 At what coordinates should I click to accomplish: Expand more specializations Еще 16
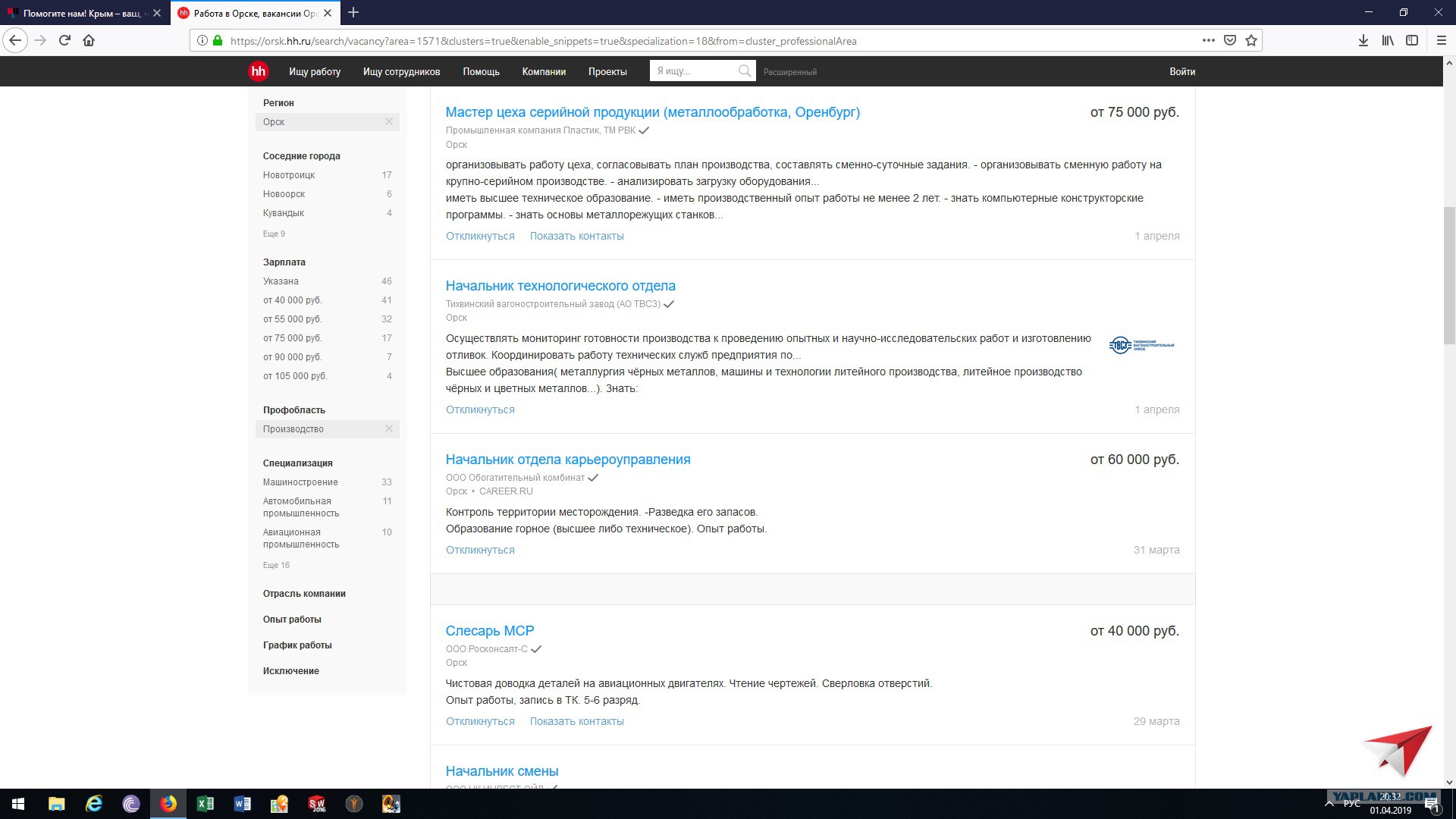coord(276,565)
